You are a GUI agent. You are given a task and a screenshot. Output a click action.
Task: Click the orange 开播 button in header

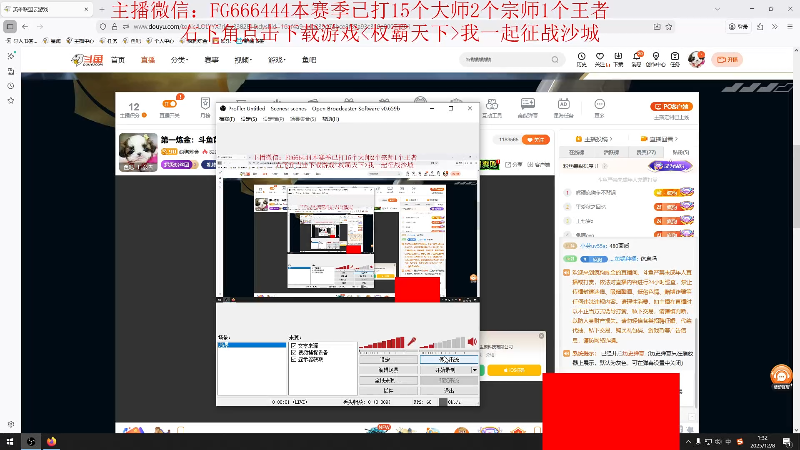point(727,60)
